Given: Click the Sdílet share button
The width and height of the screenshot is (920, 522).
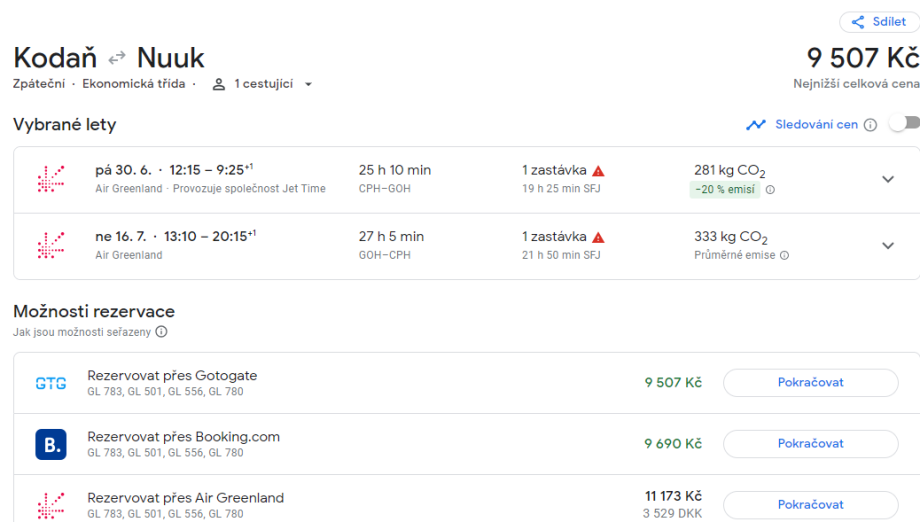Looking at the screenshot, I should click(x=878, y=22).
